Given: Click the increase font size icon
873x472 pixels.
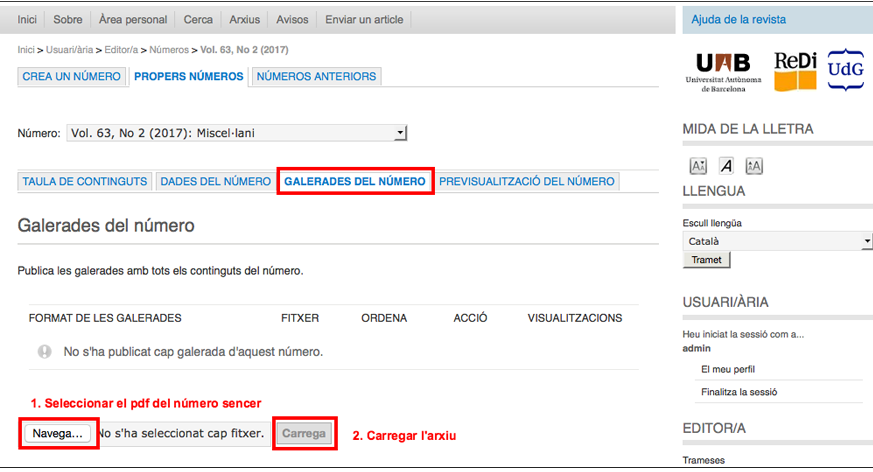Looking at the screenshot, I should [754, 166].
